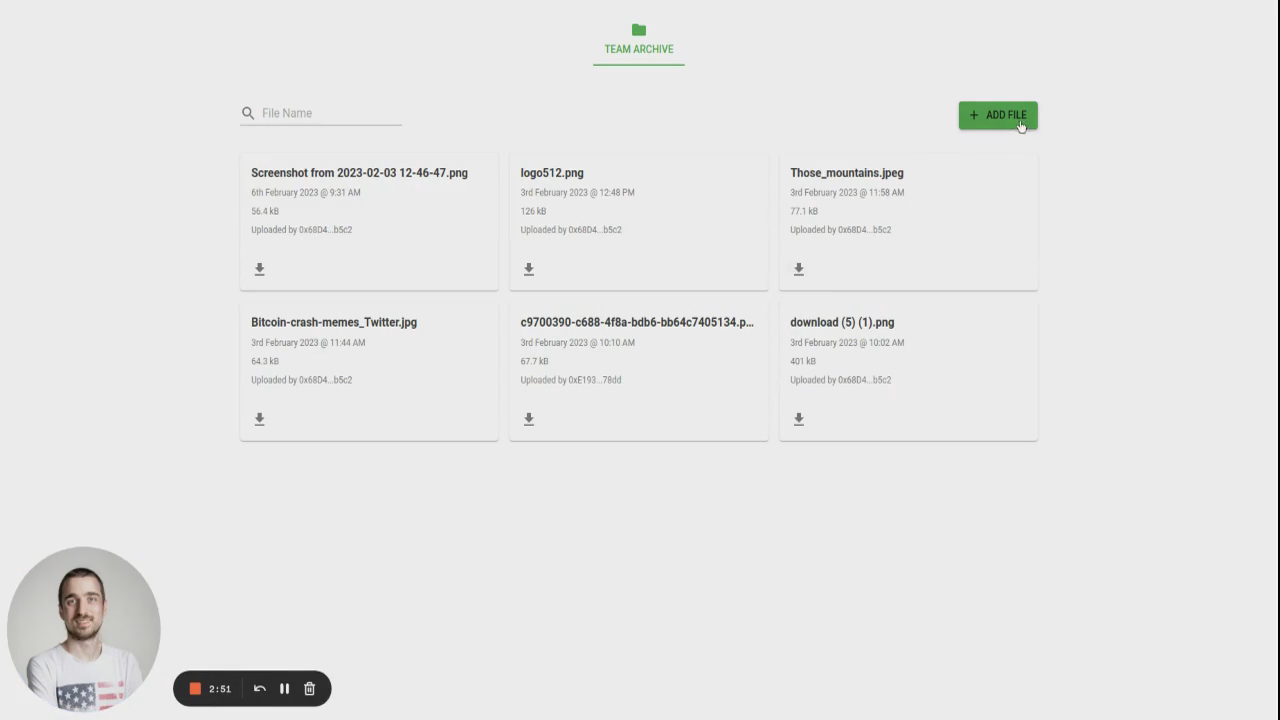Click the 67.7 kB file size
1280x720 pixels.
click(x=534, y=361)
